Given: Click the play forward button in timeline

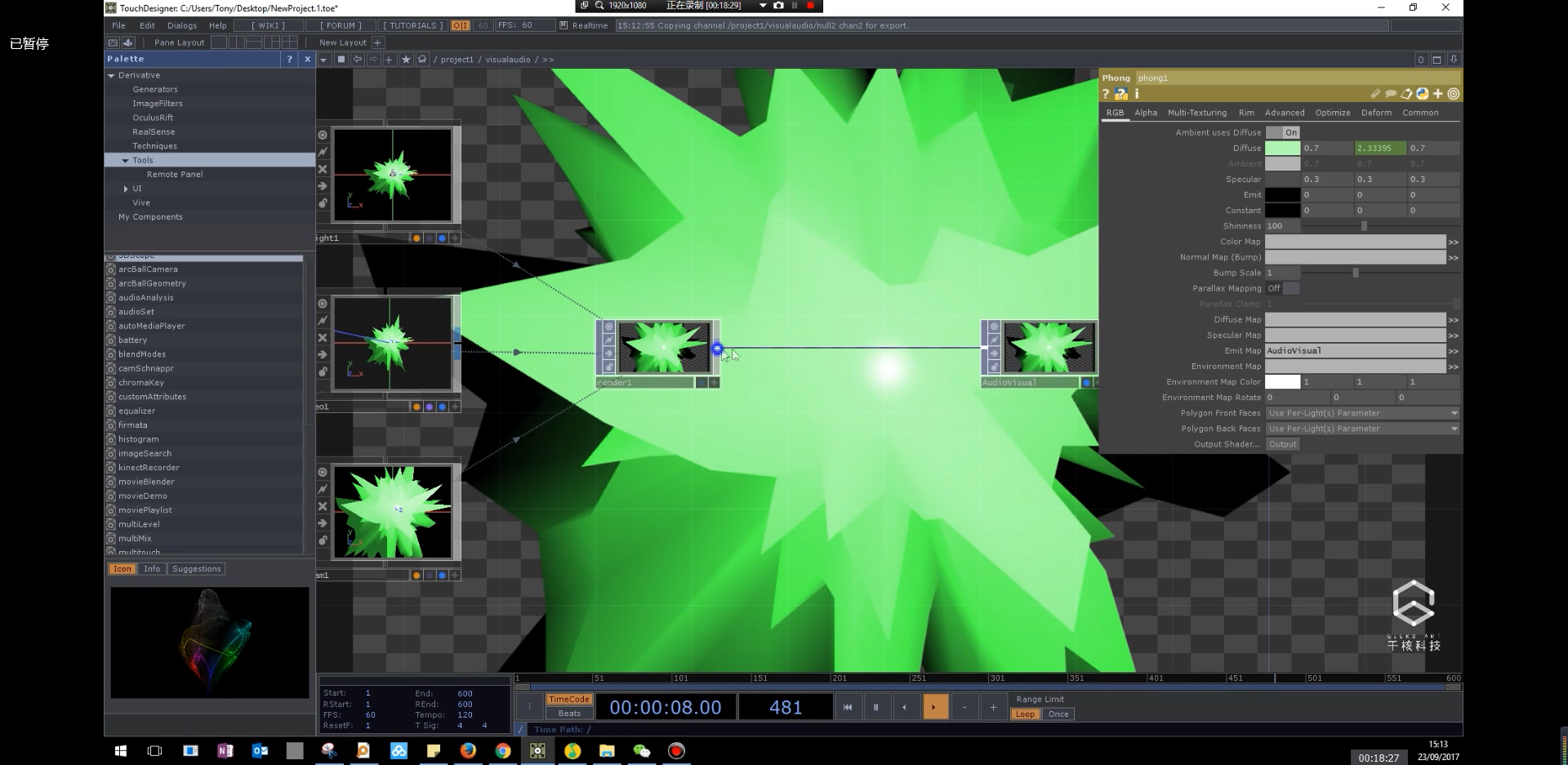Looking at the screenshot, I should 933,707.
